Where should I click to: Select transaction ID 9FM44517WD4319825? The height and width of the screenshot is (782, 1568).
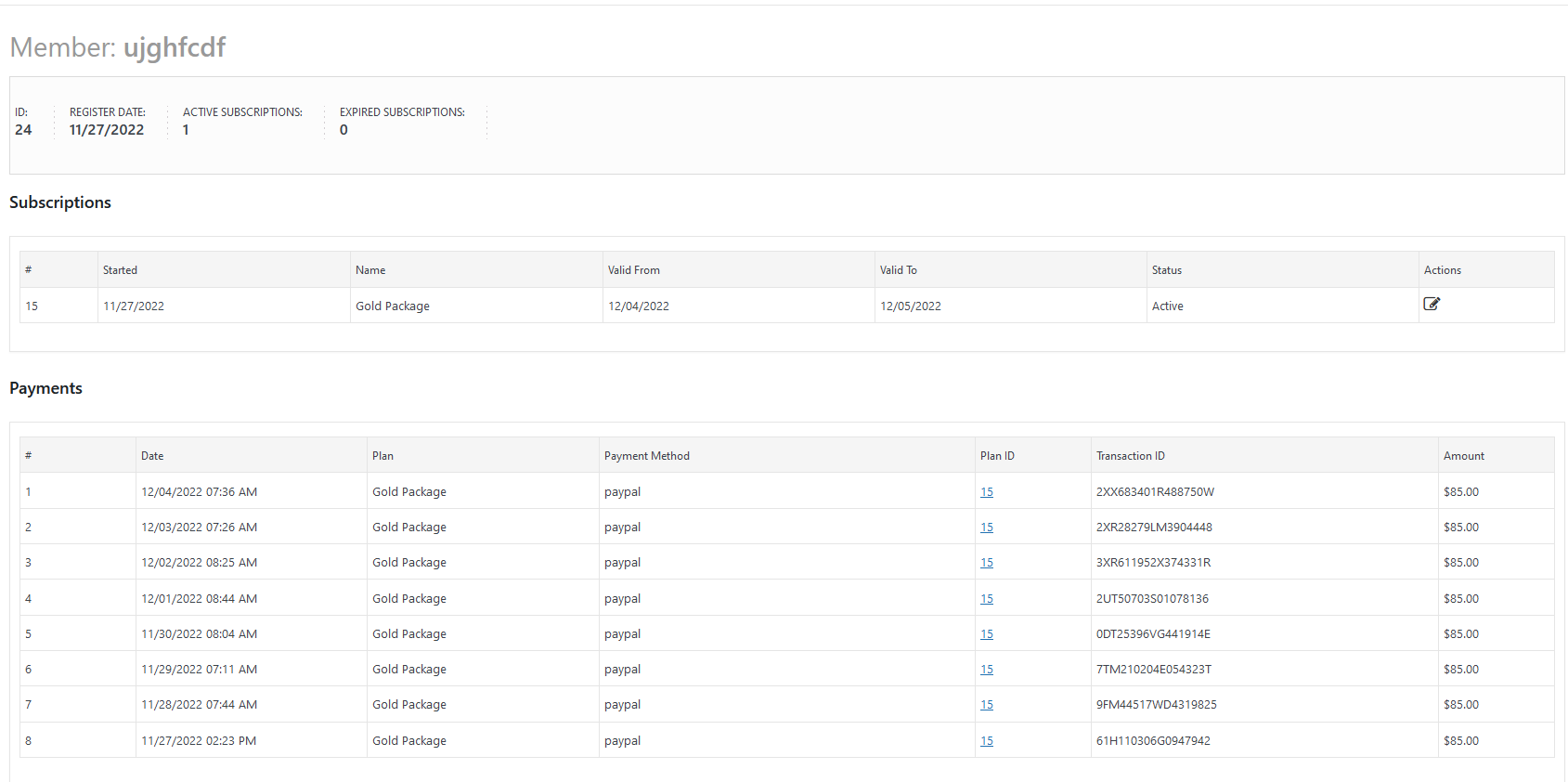[x=1156, y=705]
